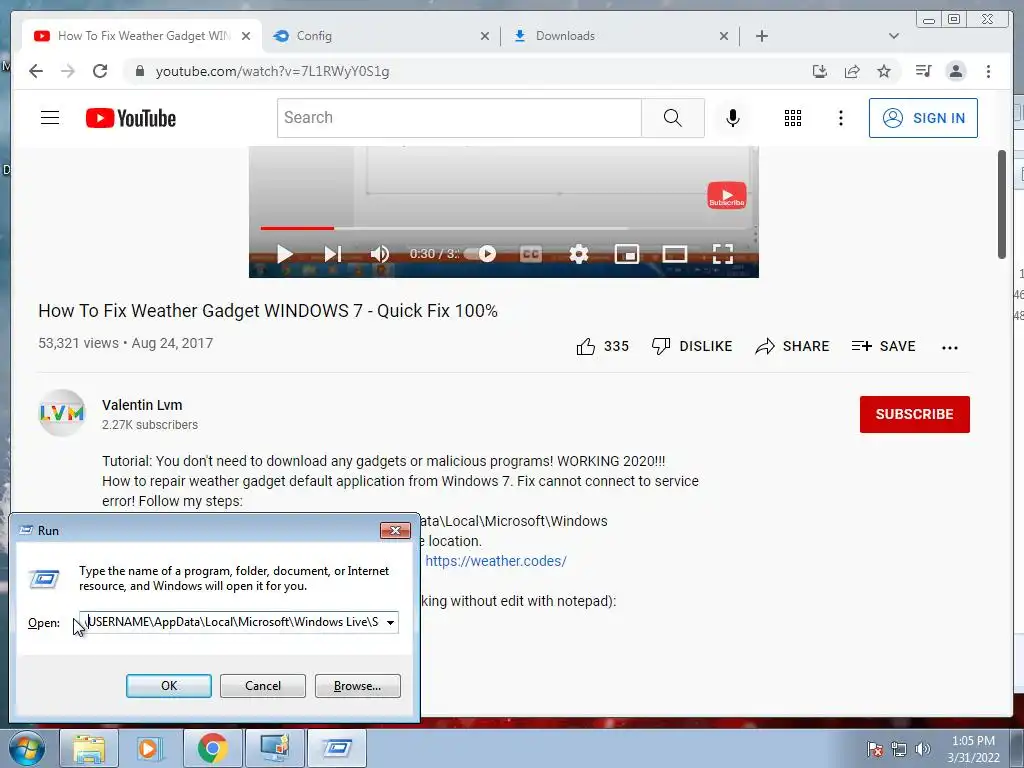Close the Downloads tab
Screen dimensions: 1024x768
click(724, 36)
